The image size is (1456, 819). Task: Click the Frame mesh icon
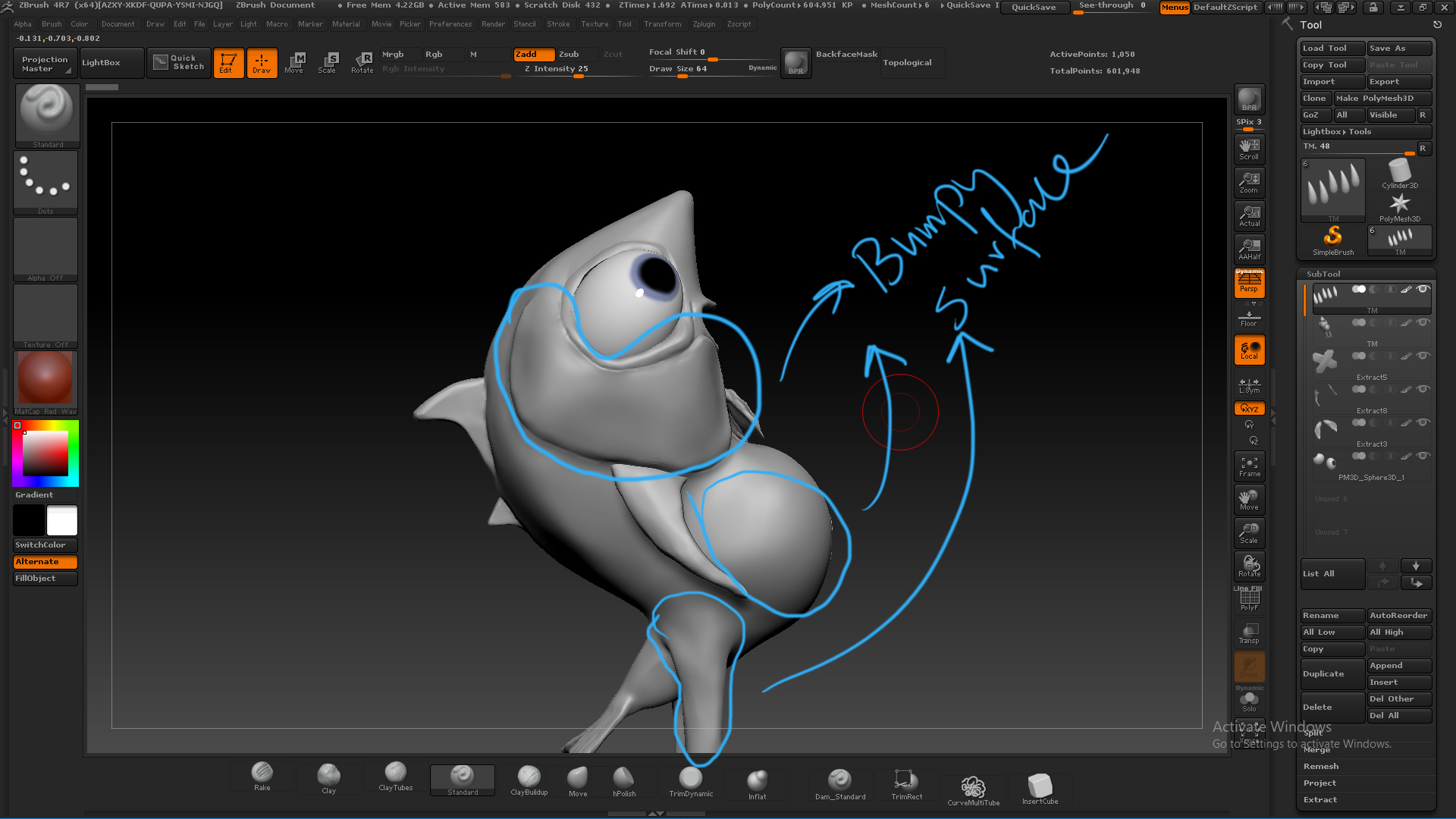(x=1249, y=466)
